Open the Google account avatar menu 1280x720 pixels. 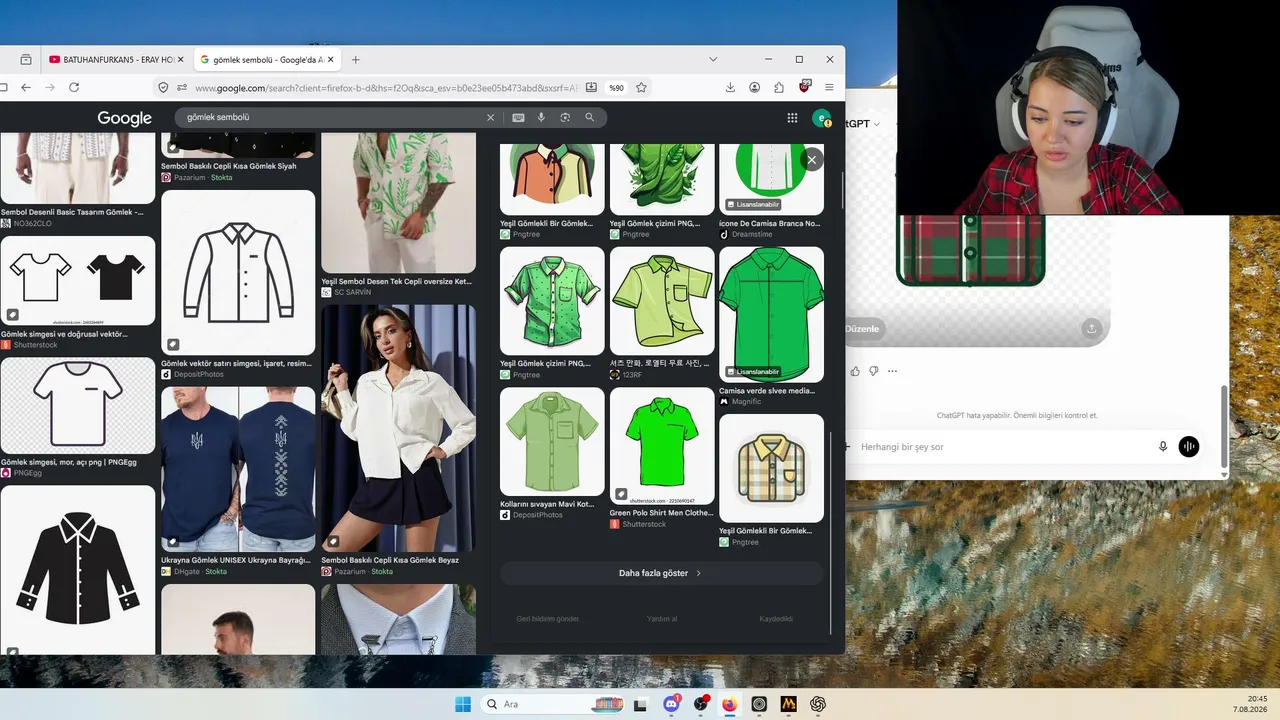tap(822, 118)
